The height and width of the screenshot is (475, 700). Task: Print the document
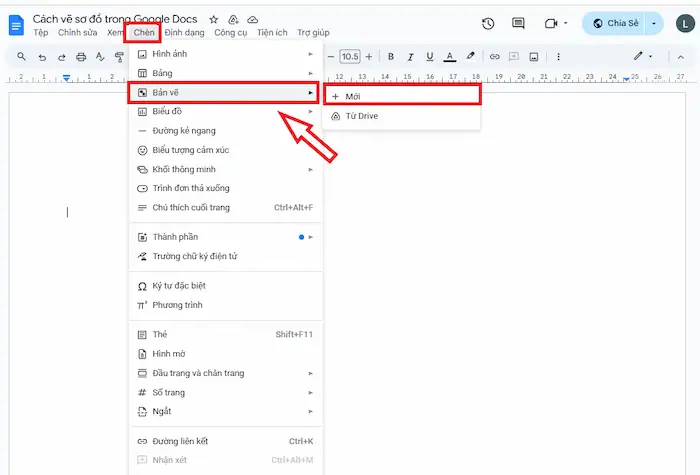pyautogui.click(x=81, y=57)
